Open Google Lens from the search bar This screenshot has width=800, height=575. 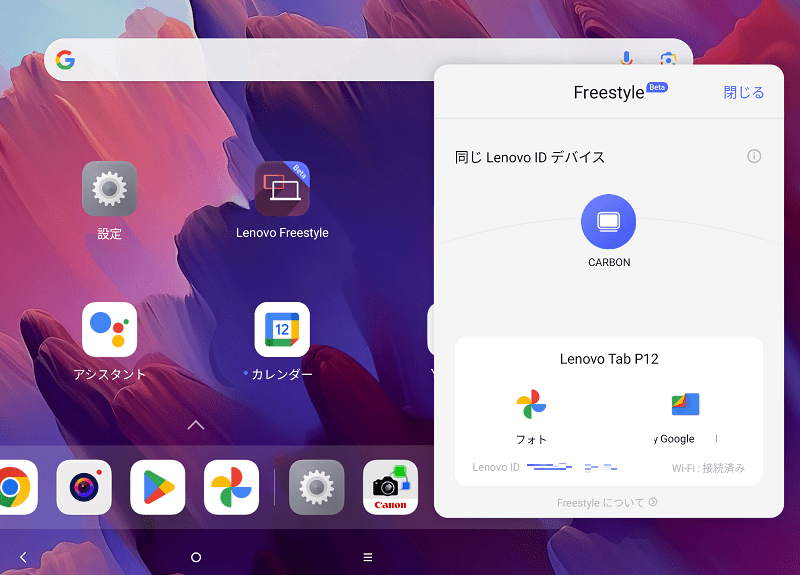[668, 59]
